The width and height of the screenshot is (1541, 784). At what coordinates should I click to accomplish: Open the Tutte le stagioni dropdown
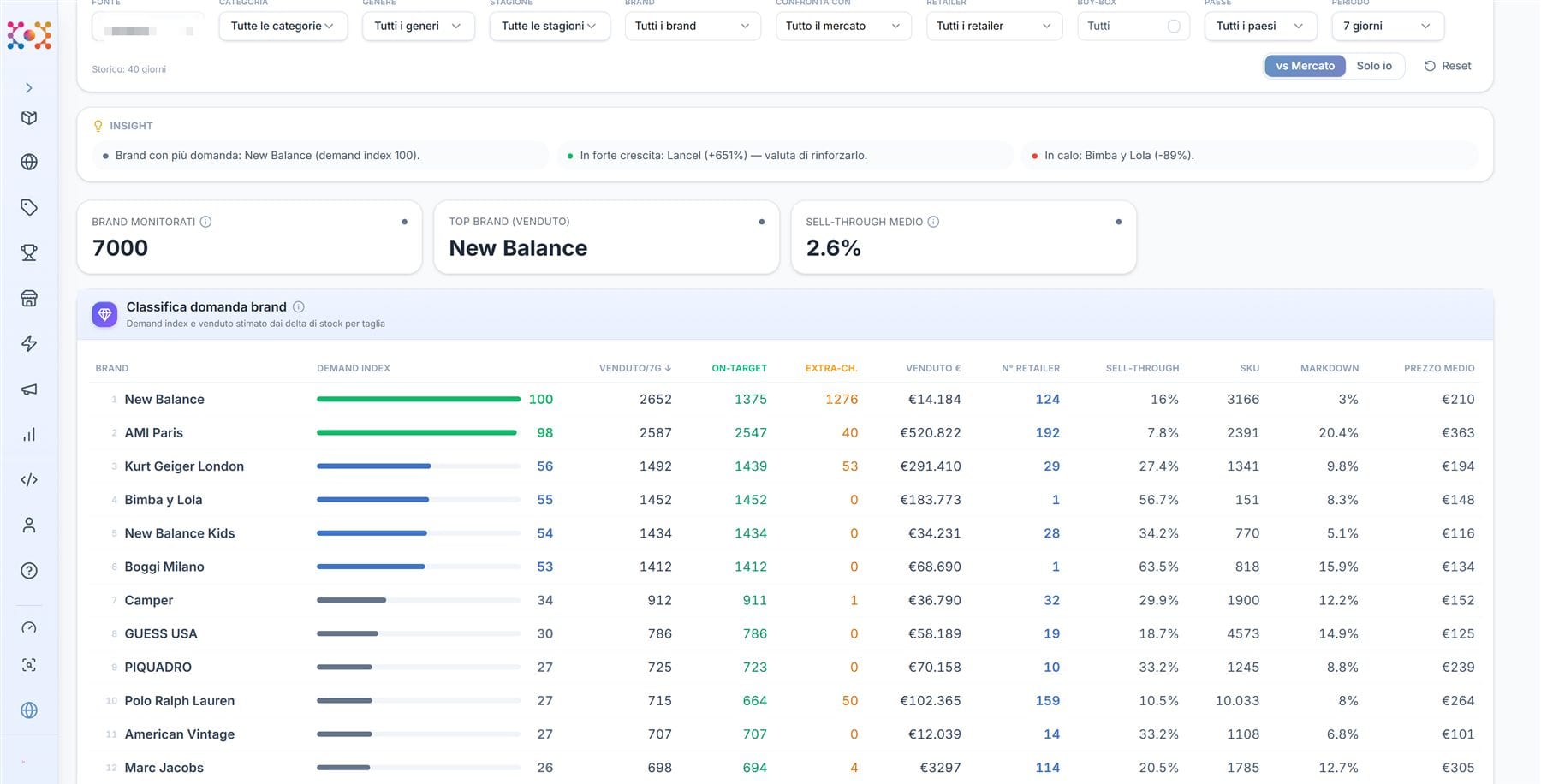click(x=550, y=26)
